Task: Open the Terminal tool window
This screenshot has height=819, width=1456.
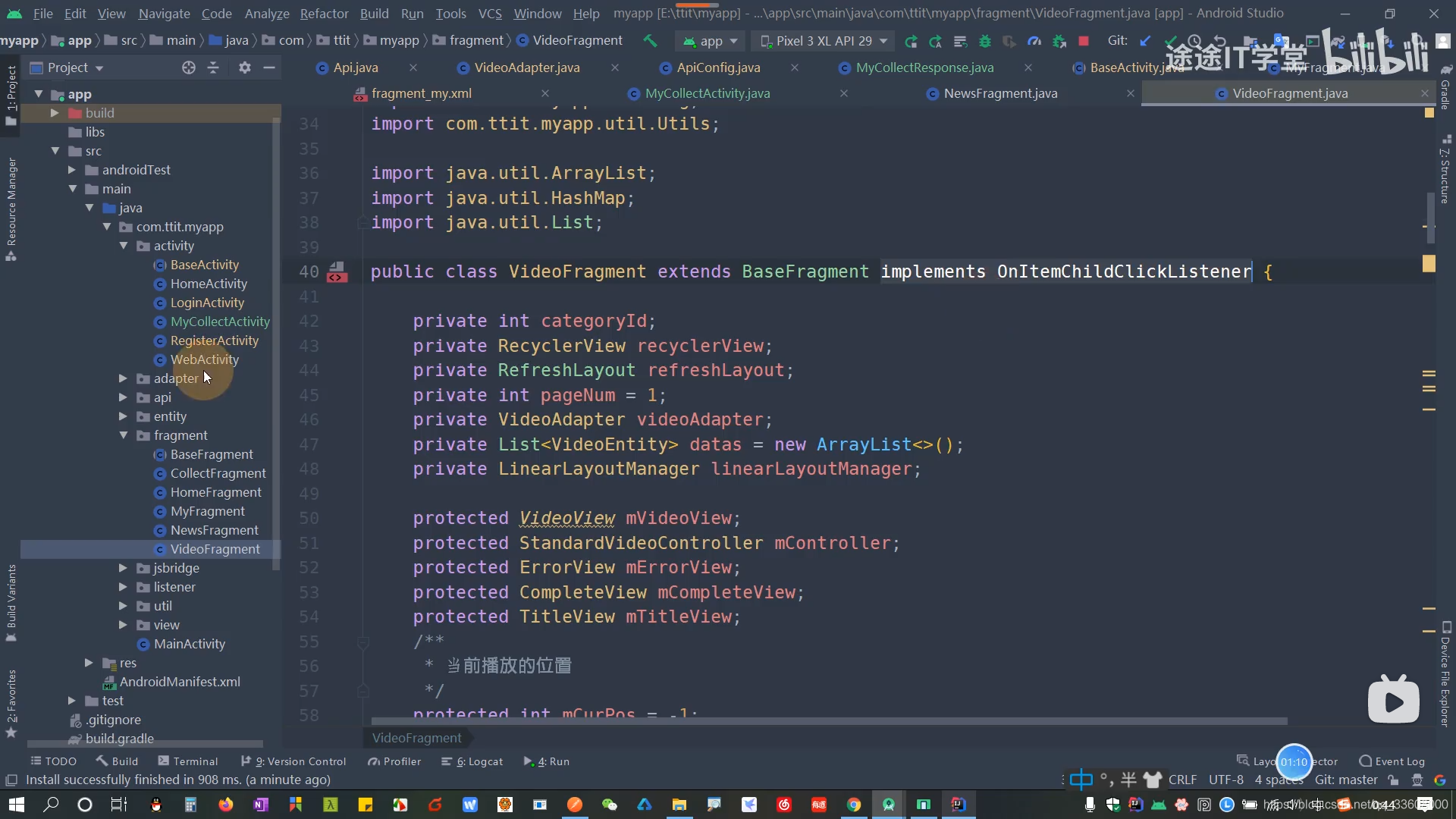Action: (x=187, y=761)
